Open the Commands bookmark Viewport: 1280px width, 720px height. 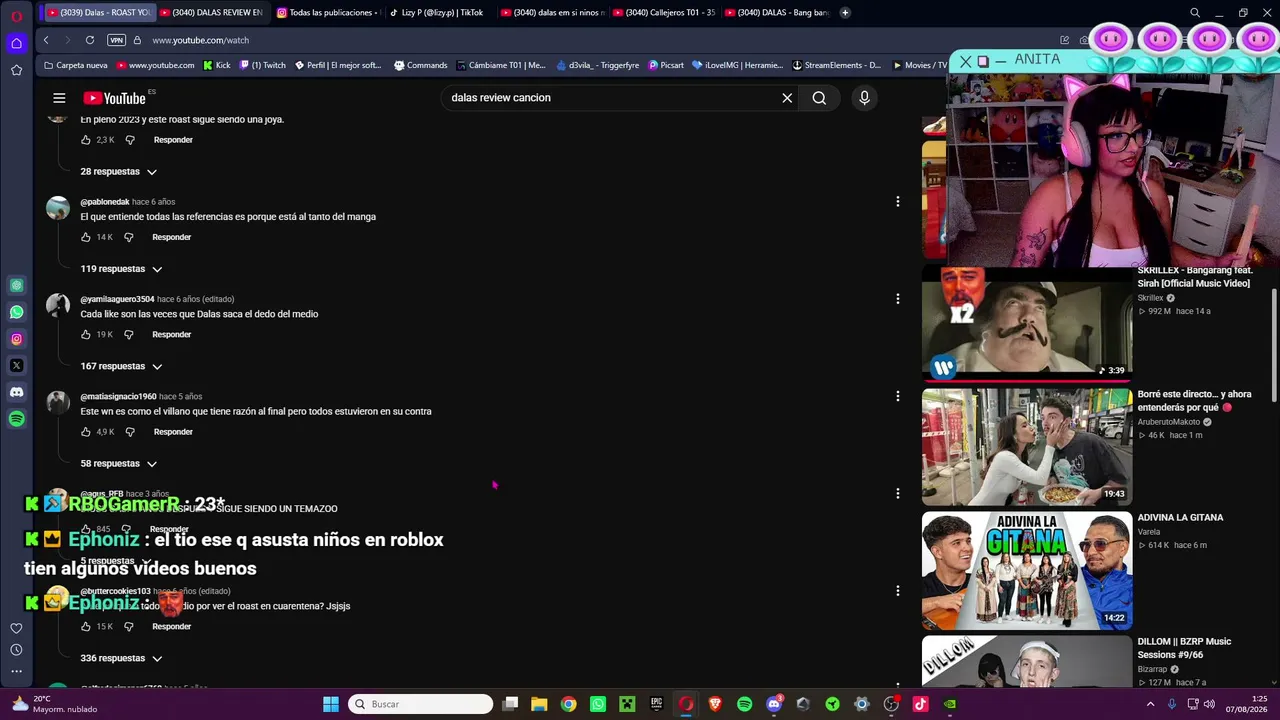[x=421, y=65]
